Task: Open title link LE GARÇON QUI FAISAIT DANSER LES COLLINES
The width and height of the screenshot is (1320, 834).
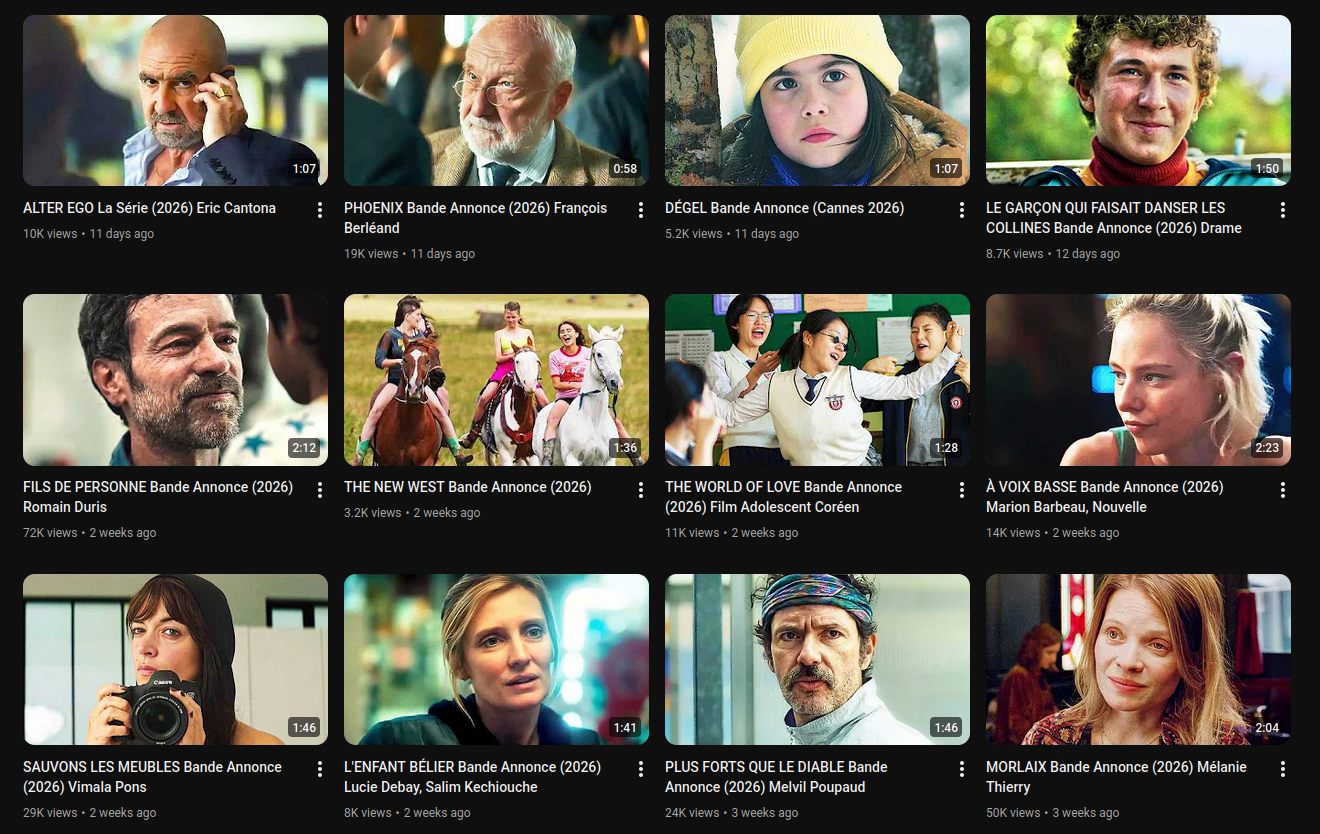Action: [1114, 218]
